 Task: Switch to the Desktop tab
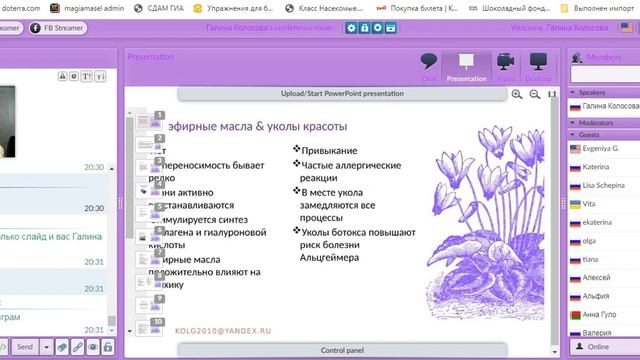538,67
